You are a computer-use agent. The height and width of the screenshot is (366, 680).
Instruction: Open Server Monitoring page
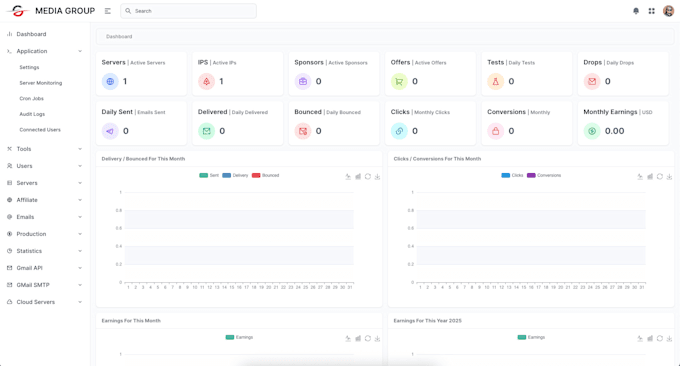pyautogui.click(x=41, y=83)
